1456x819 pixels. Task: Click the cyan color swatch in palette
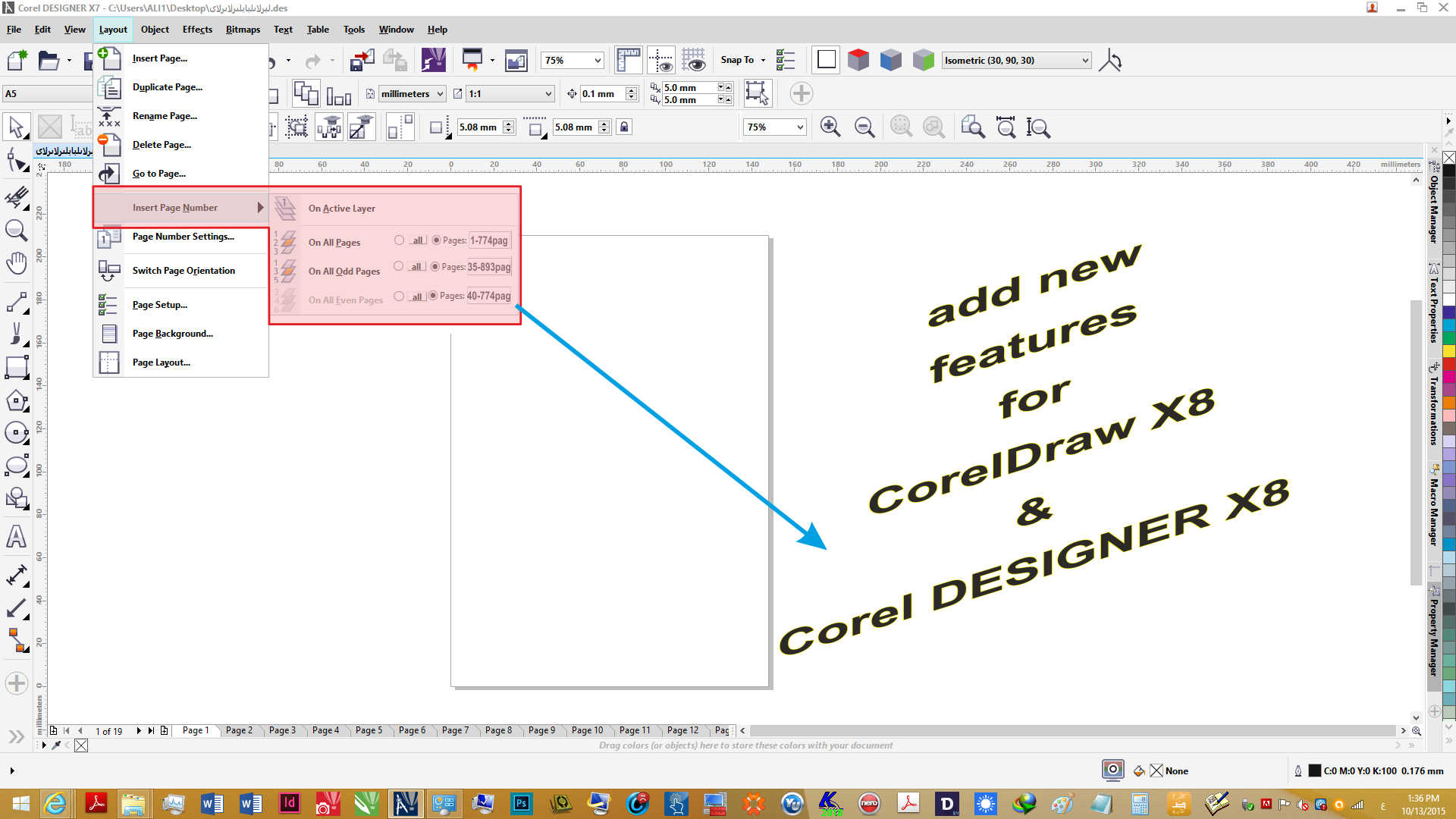tap(1448, 325)
